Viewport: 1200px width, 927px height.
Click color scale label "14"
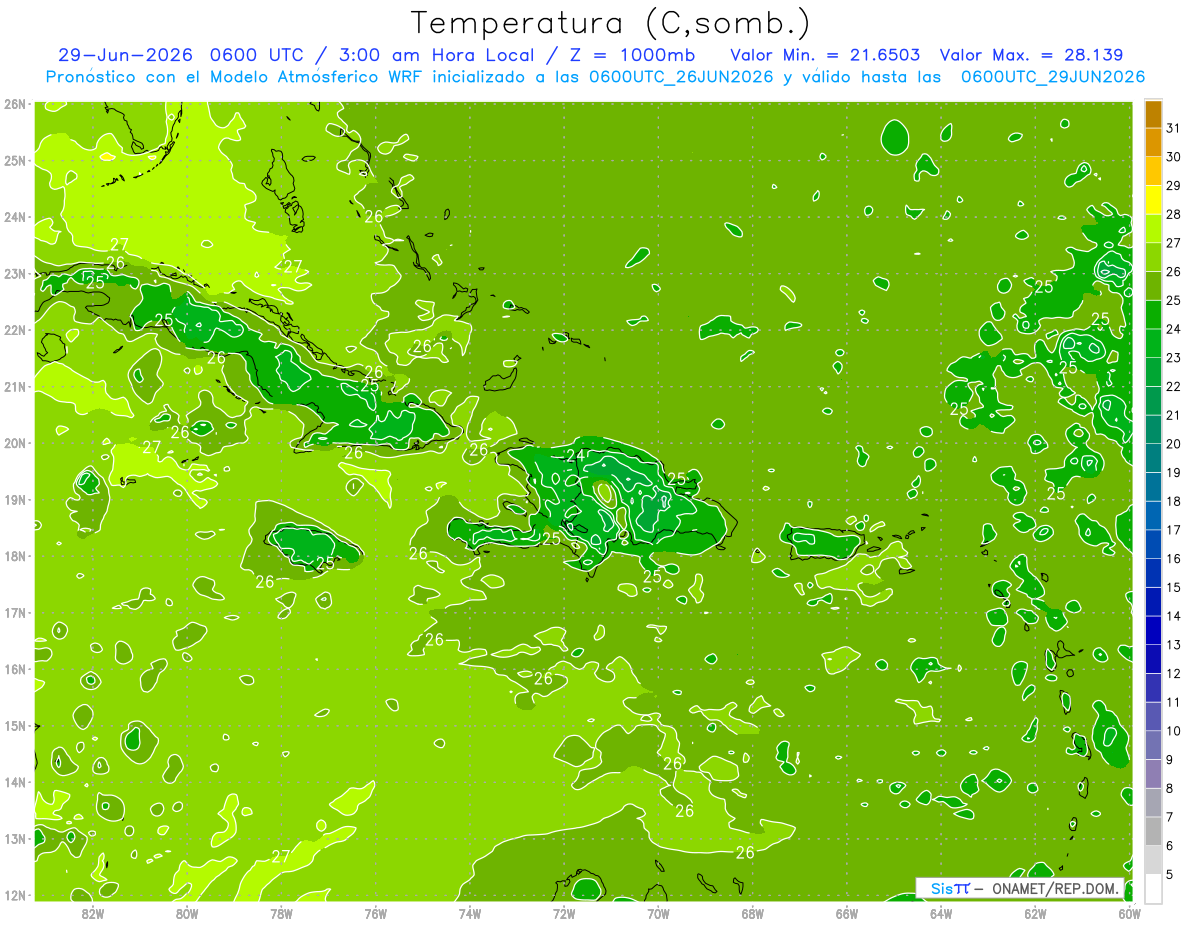(x=1173, y=616)
